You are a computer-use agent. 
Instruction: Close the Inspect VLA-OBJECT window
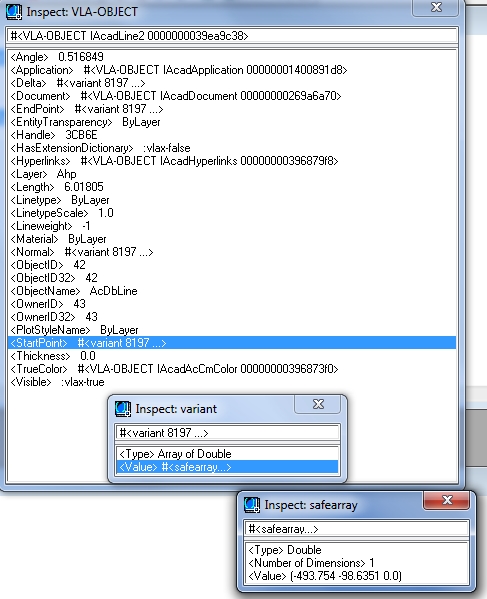[x=435, y=8]
